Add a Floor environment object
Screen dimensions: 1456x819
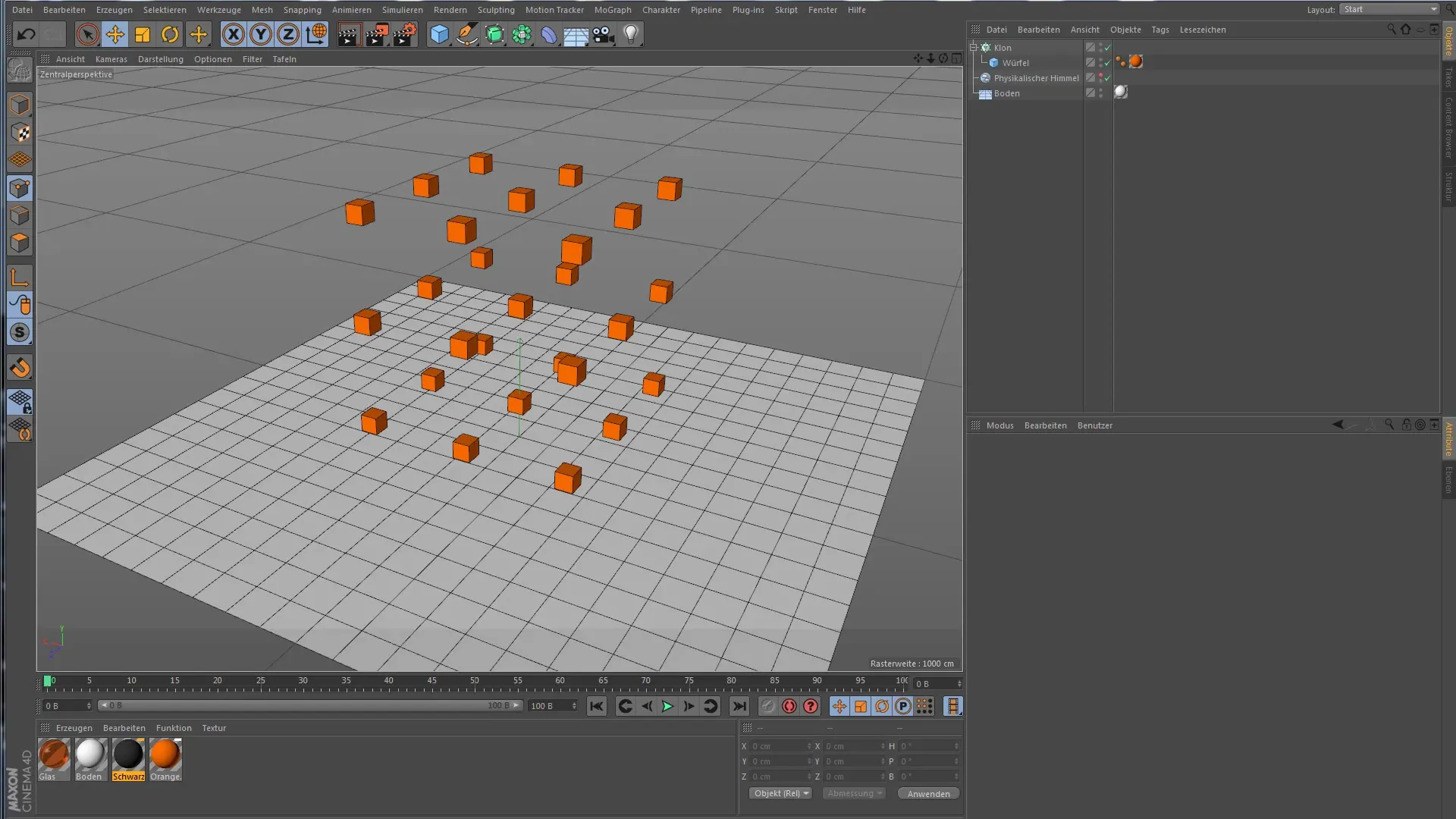(x=576, y=34)
